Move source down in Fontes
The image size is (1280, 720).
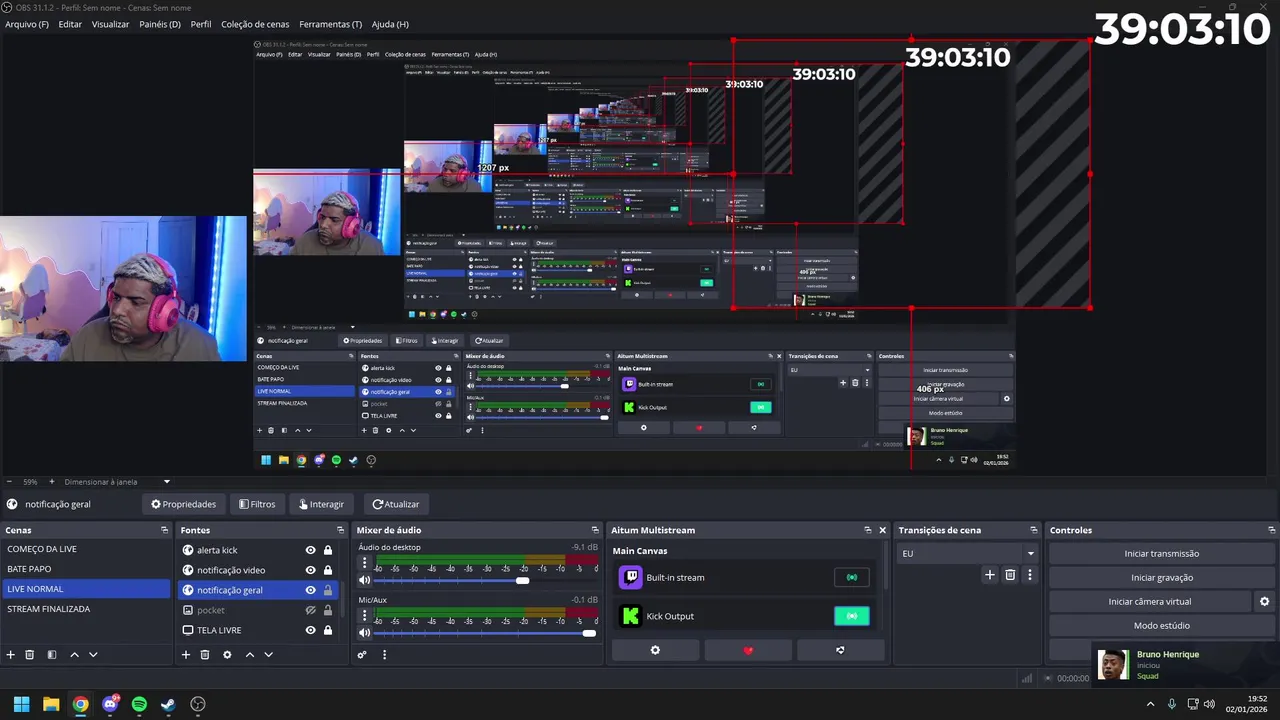coord(268,655)
